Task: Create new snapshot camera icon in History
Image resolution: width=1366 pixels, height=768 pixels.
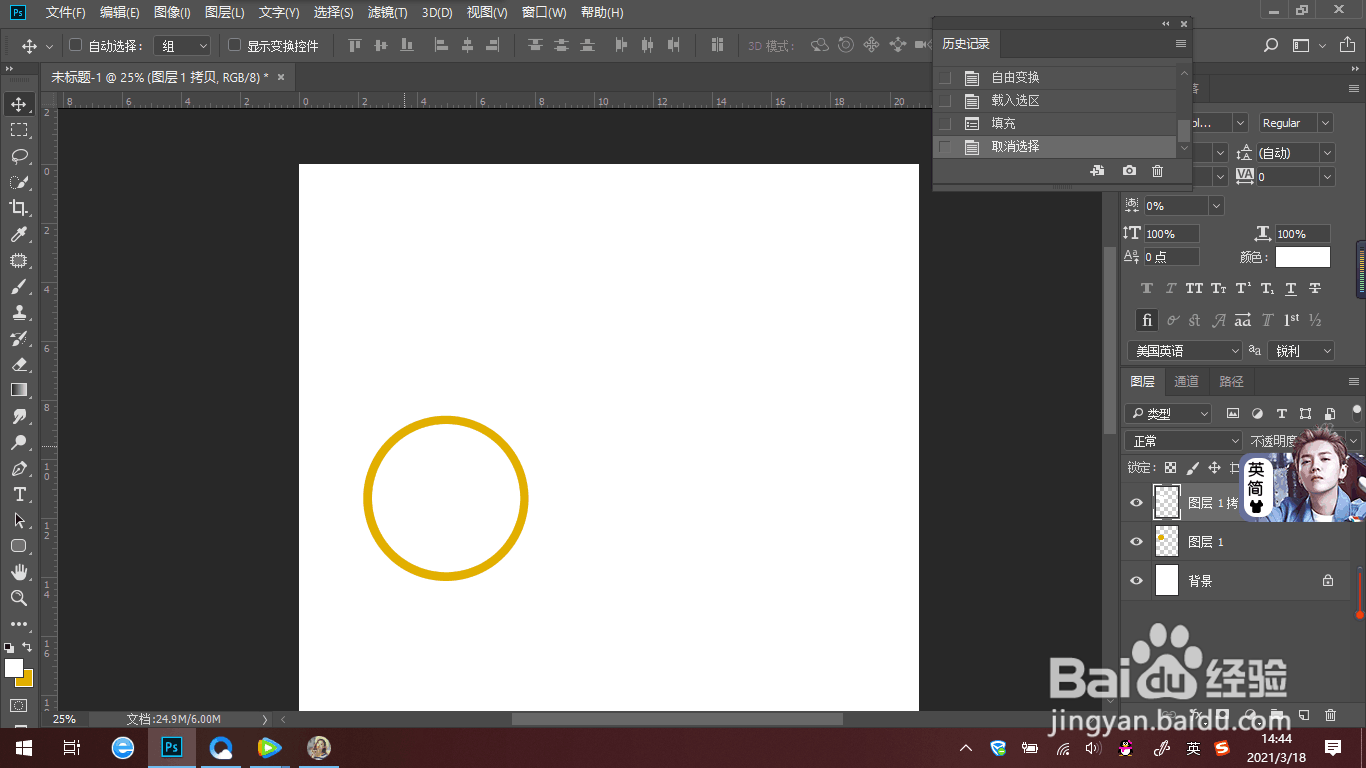Action: [x=1129, y=171]
